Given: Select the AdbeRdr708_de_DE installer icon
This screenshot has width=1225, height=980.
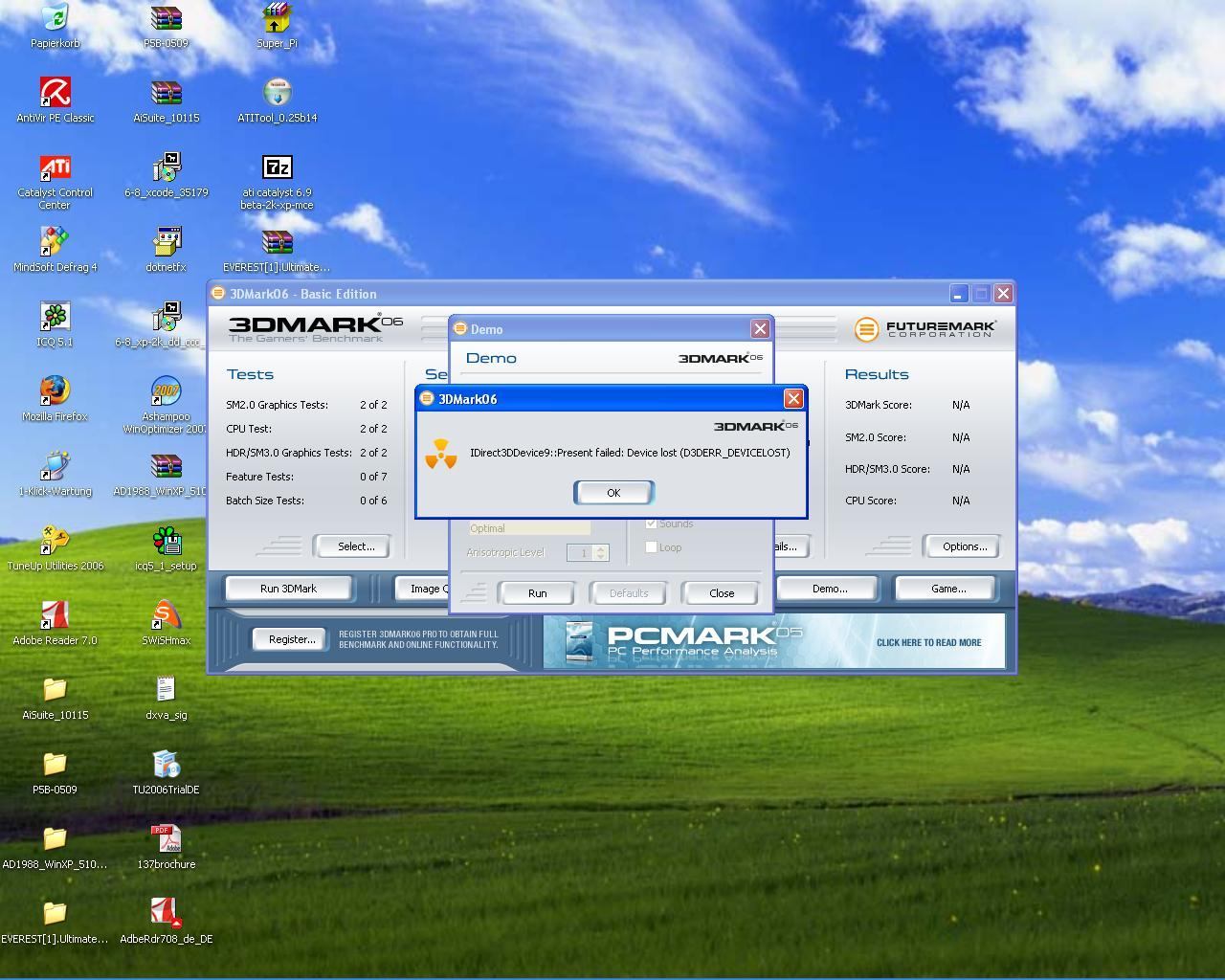Looking at the screenshot, I should click(x=167, y=914).
